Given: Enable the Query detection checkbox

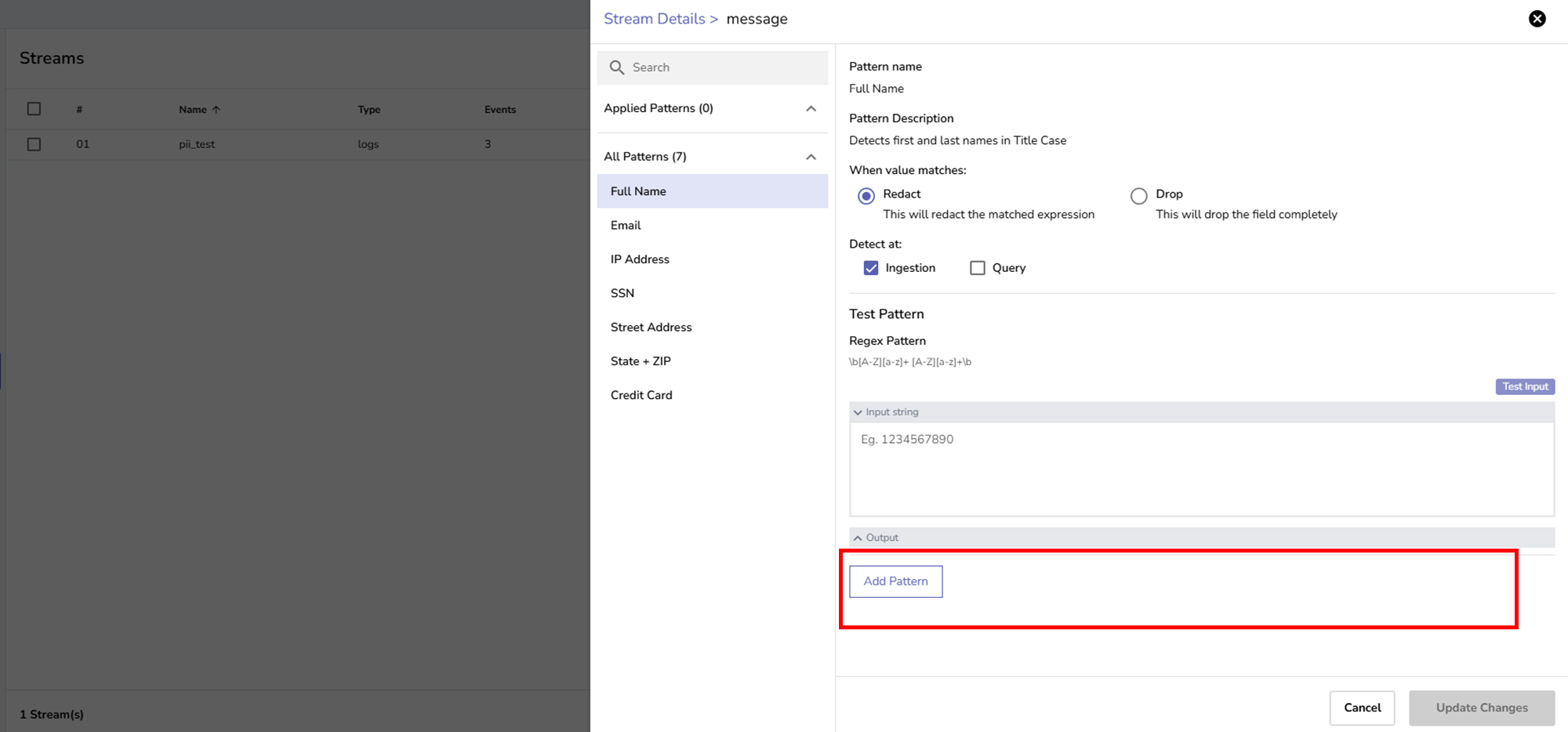Looking at the screenshot, I should [977, 268].
